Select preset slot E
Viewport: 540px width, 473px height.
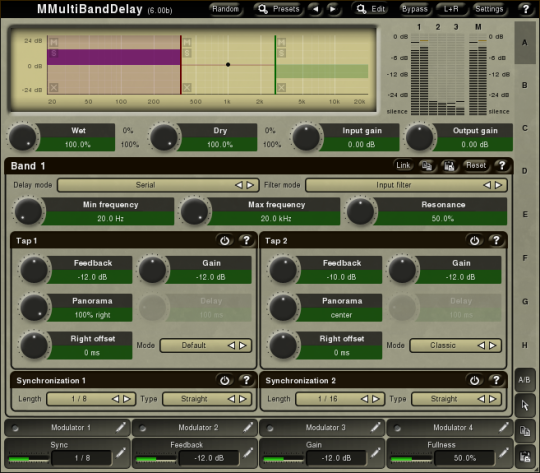[525, 214]
